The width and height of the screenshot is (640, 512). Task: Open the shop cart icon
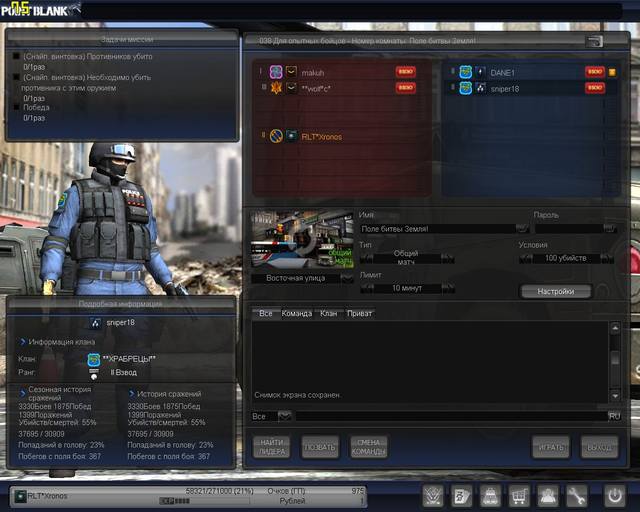(x=519, y=496)
